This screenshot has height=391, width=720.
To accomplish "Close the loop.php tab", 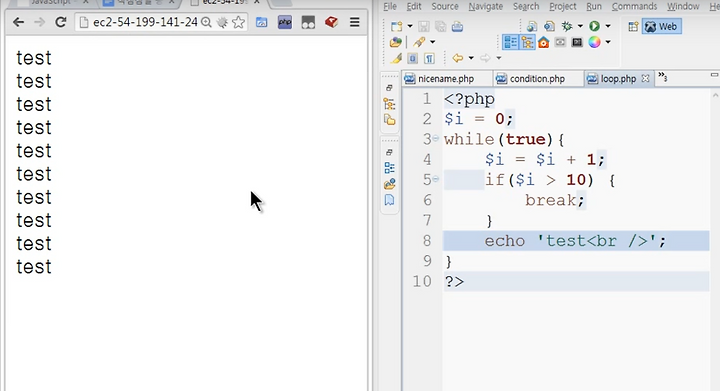I will click(x=645, y=78).
